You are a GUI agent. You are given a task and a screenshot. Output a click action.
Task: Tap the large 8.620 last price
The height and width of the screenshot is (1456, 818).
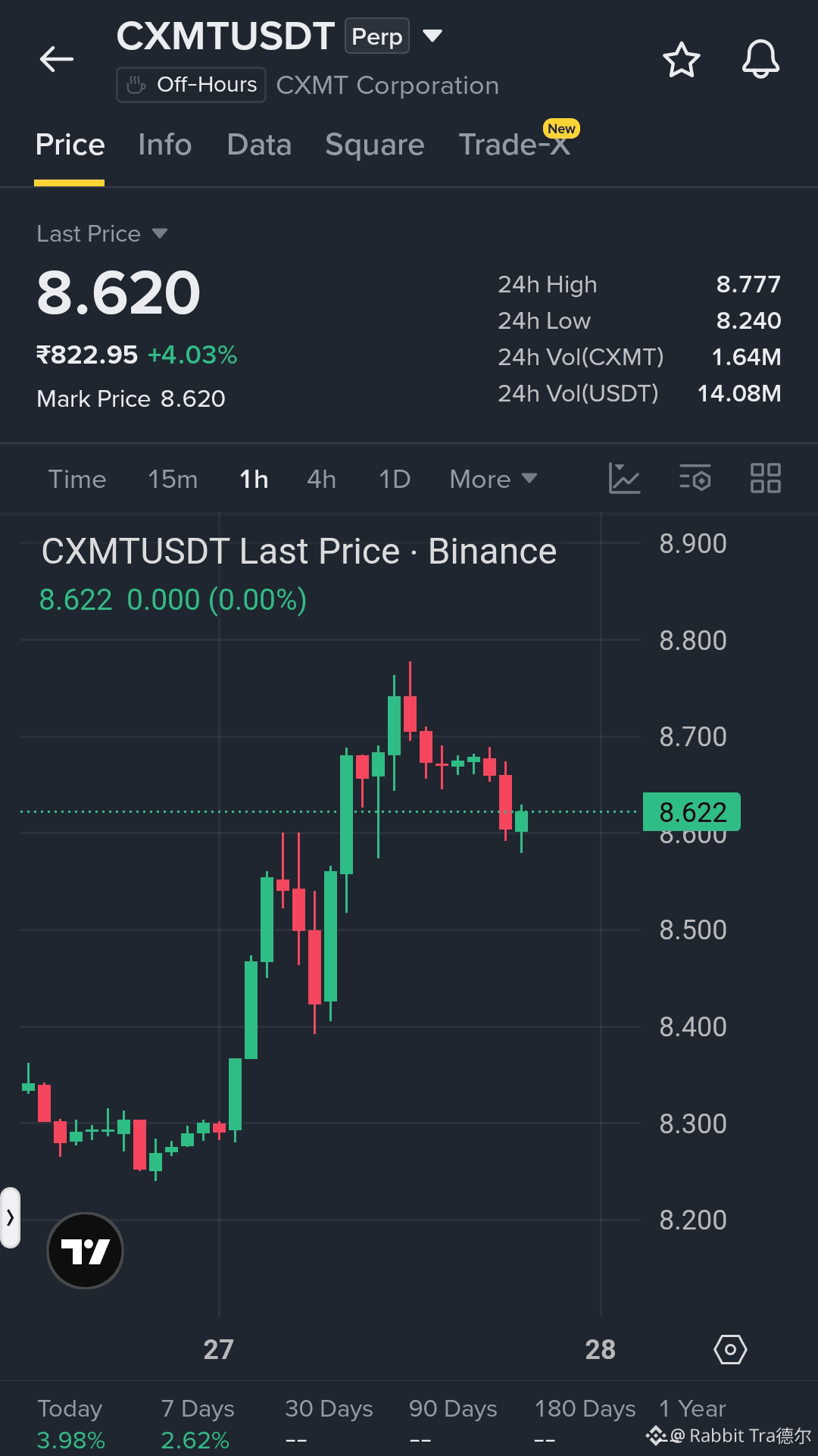(119, 292)
